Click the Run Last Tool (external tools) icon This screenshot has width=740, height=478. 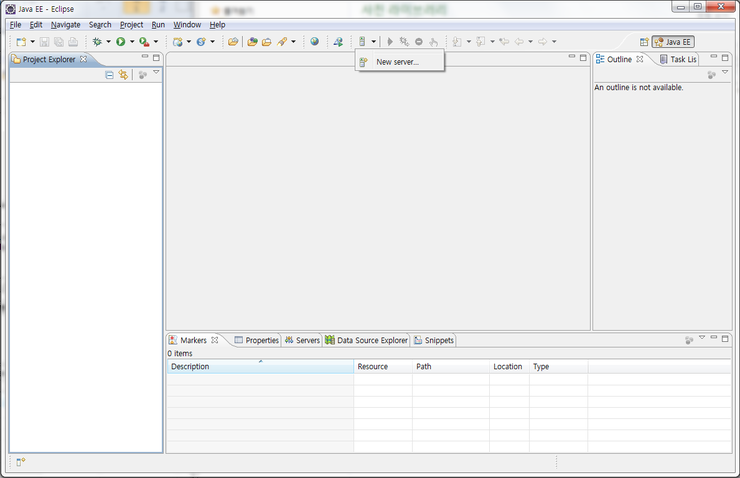[x=144, y=42]
